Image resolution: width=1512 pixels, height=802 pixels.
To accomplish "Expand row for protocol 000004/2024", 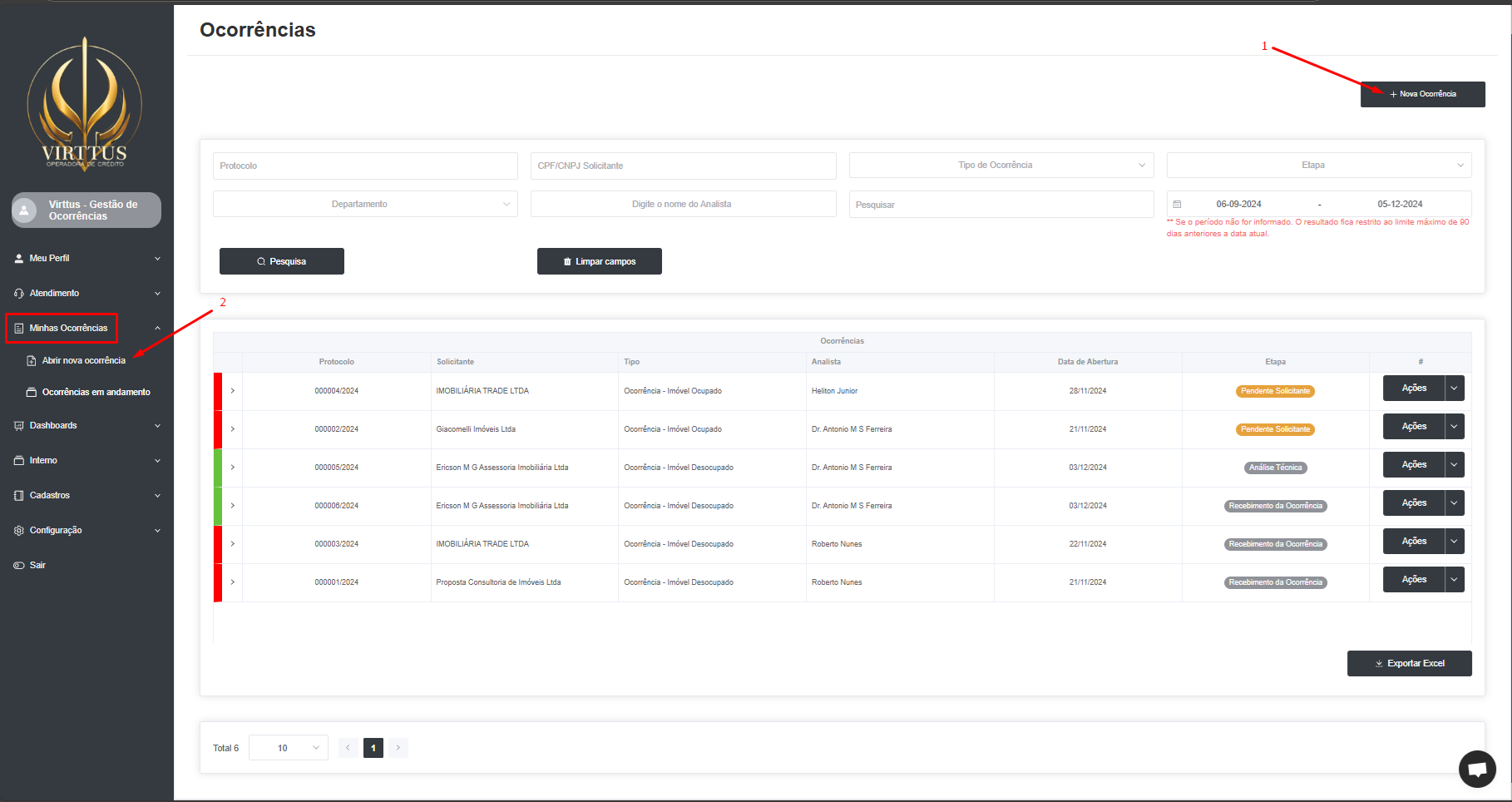I will click(233, 391).
